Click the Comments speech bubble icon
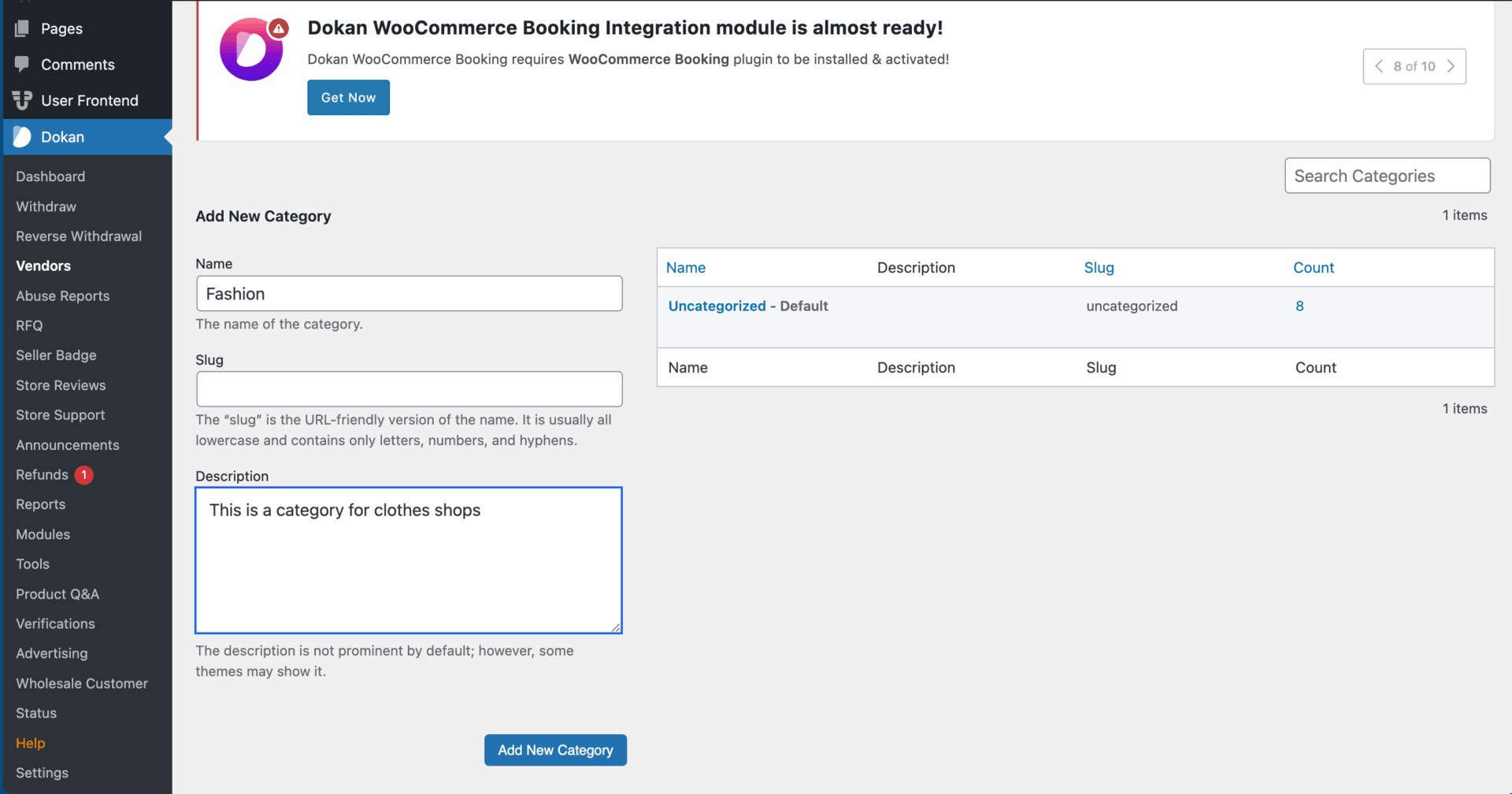Viewport: 1512px width, 794px height. pyautogui.click(x=22, y=64)
